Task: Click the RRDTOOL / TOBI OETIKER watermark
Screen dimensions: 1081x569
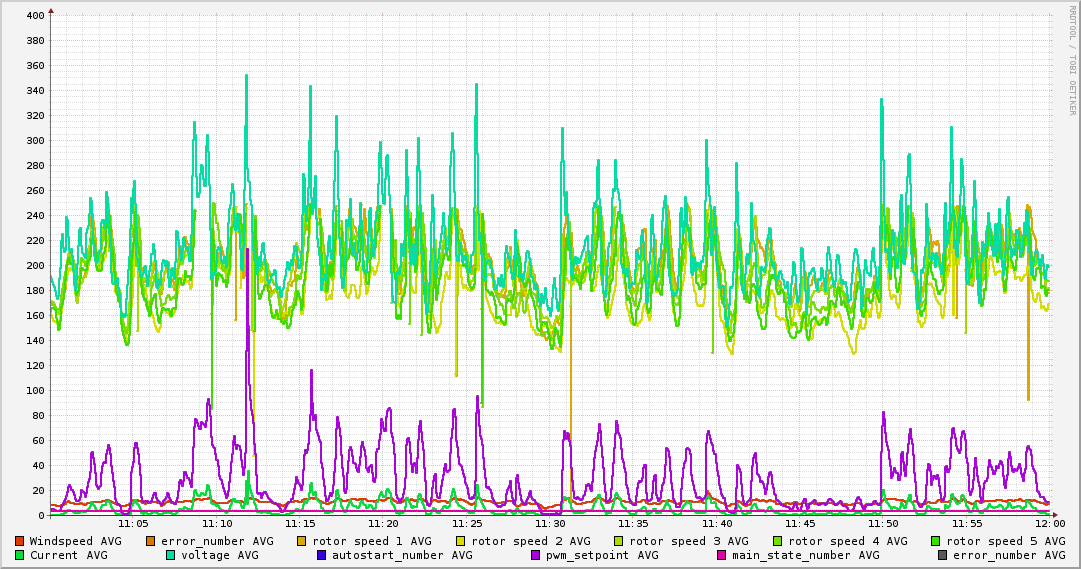Action: [1073, 60]
